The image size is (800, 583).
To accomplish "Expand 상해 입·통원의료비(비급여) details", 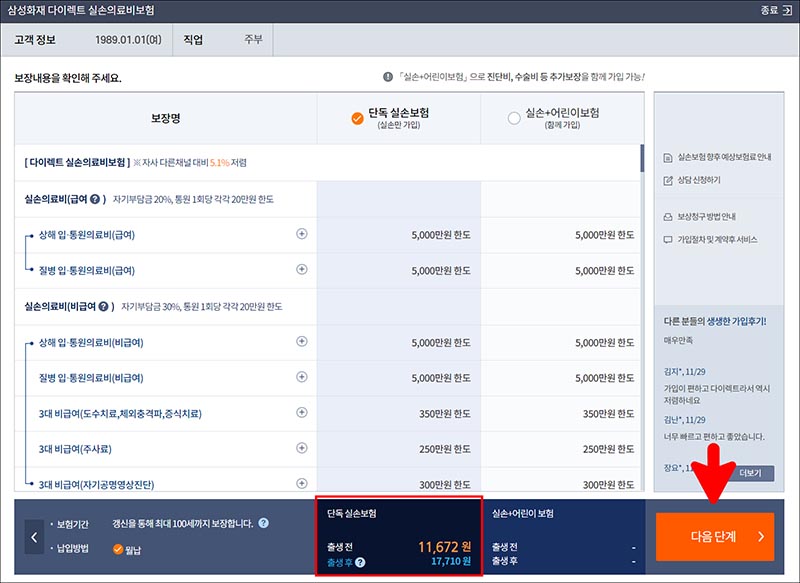I will coord(302,341).
